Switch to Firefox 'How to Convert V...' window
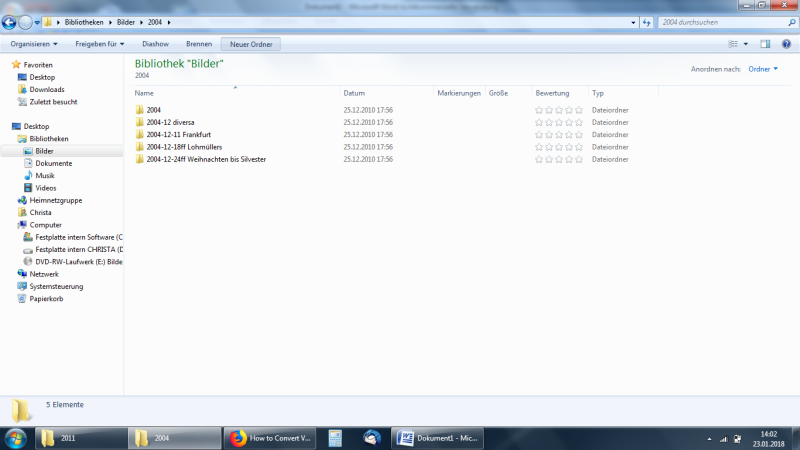 click(x=270, y=438)
